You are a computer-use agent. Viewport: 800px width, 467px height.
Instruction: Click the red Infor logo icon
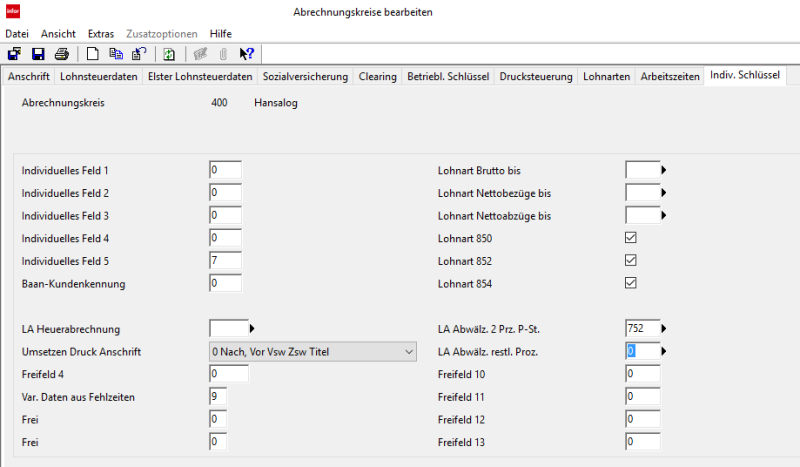point(13,11)
